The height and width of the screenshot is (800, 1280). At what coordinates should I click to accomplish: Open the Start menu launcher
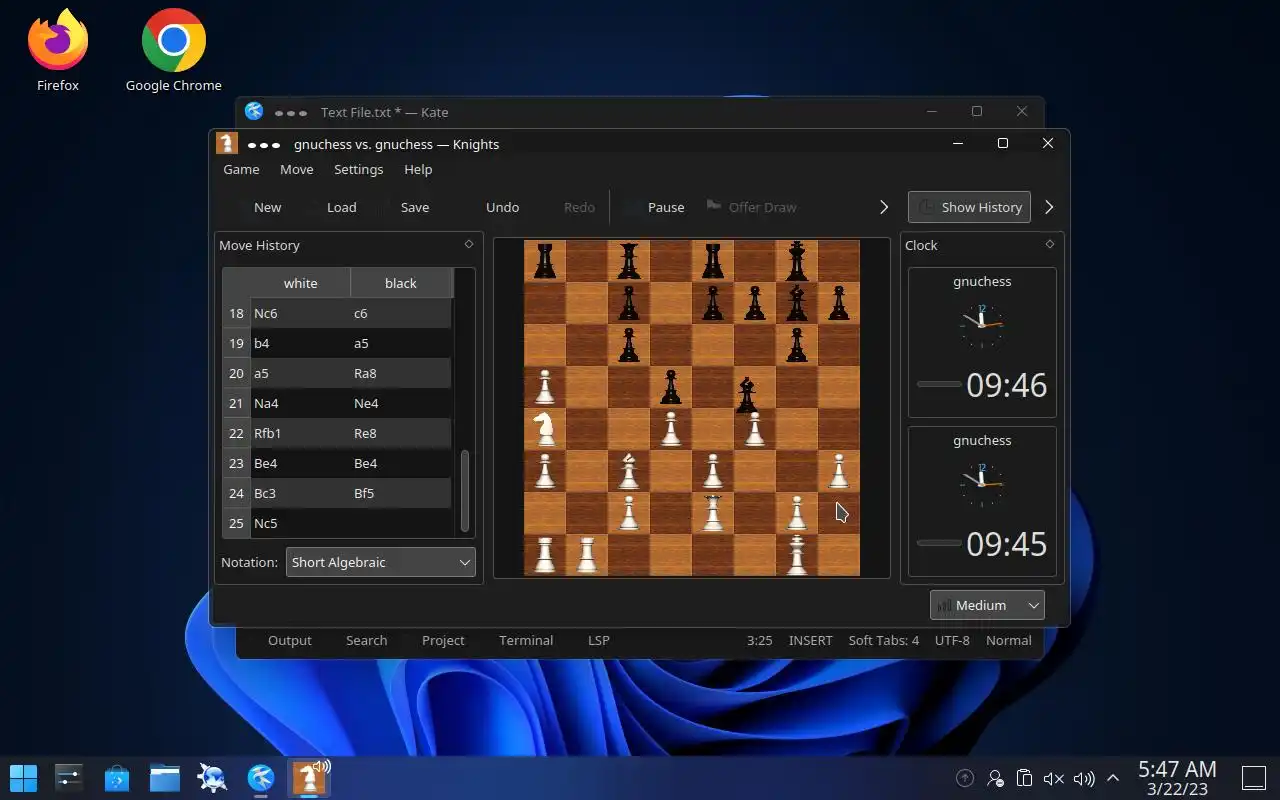click(x=23, y=777)
